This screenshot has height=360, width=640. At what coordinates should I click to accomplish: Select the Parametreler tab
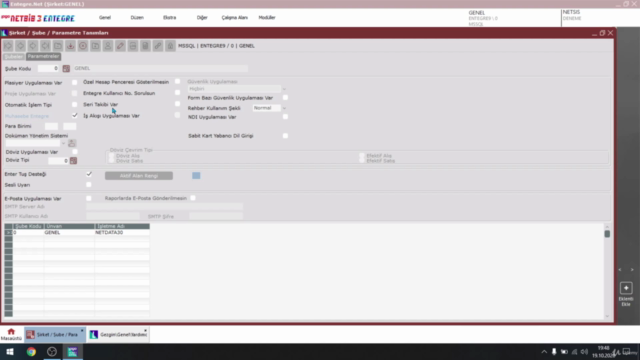(43, 56)
